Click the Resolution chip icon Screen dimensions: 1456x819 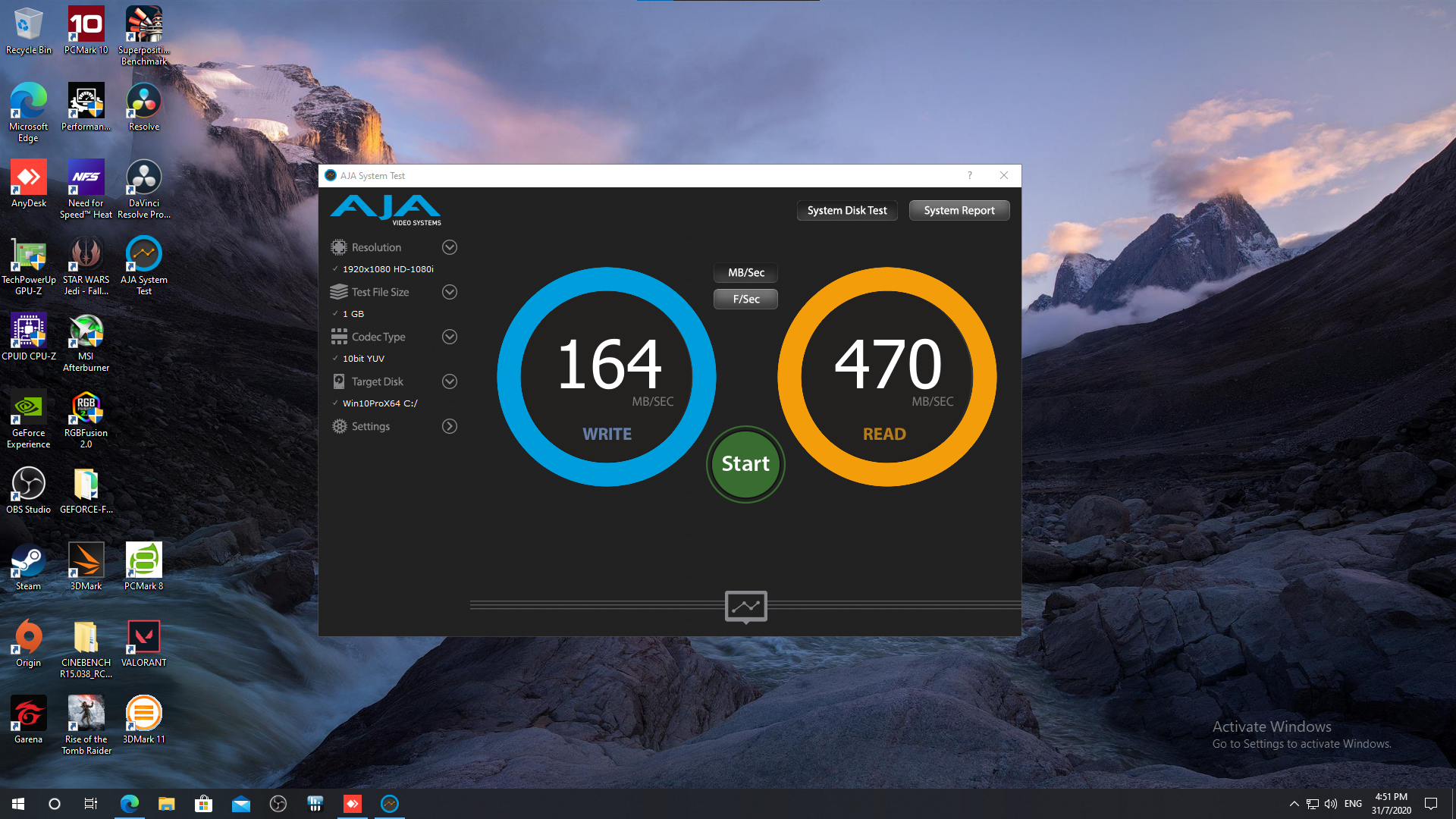(x=338, y=247)
